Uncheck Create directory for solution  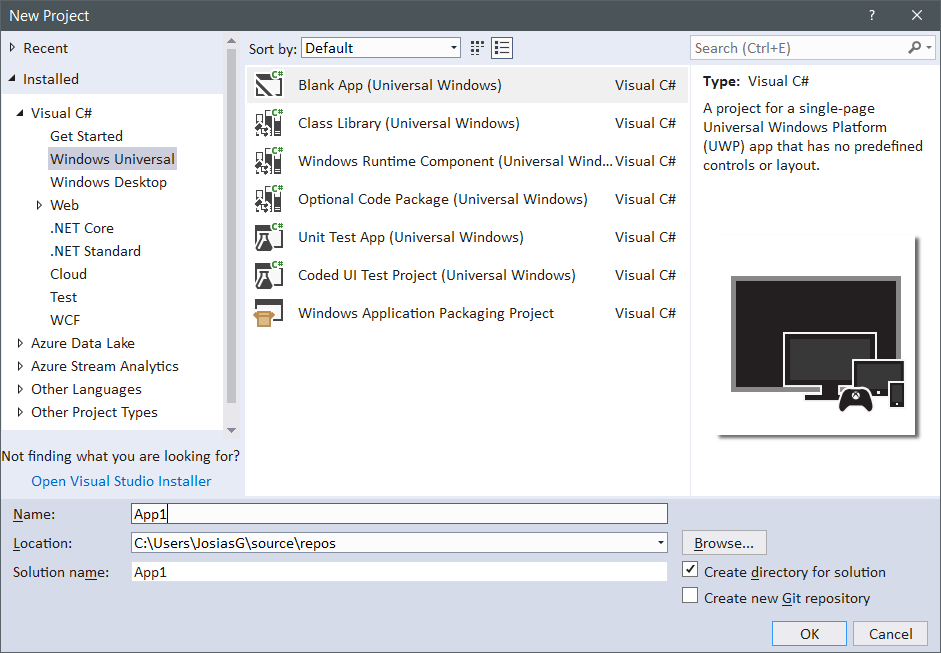click(x=690, y=571)
